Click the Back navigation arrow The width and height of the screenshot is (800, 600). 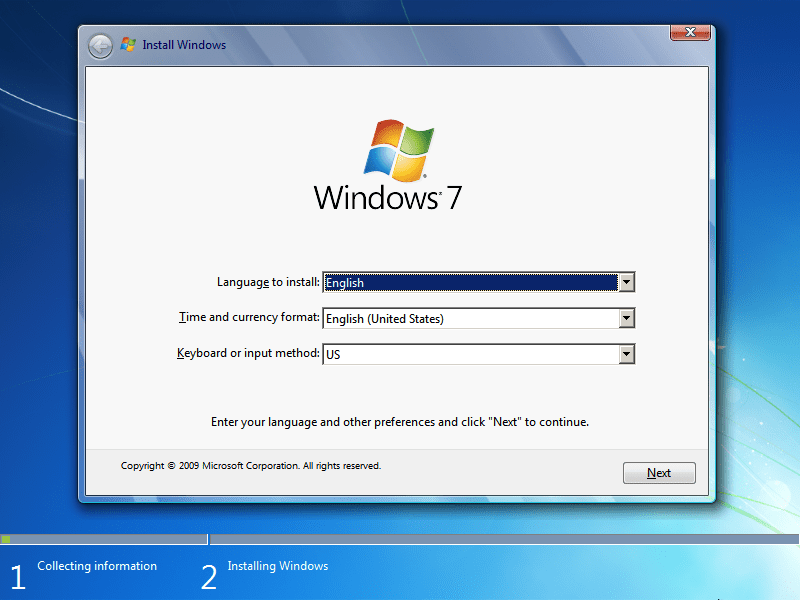(100, 45)
